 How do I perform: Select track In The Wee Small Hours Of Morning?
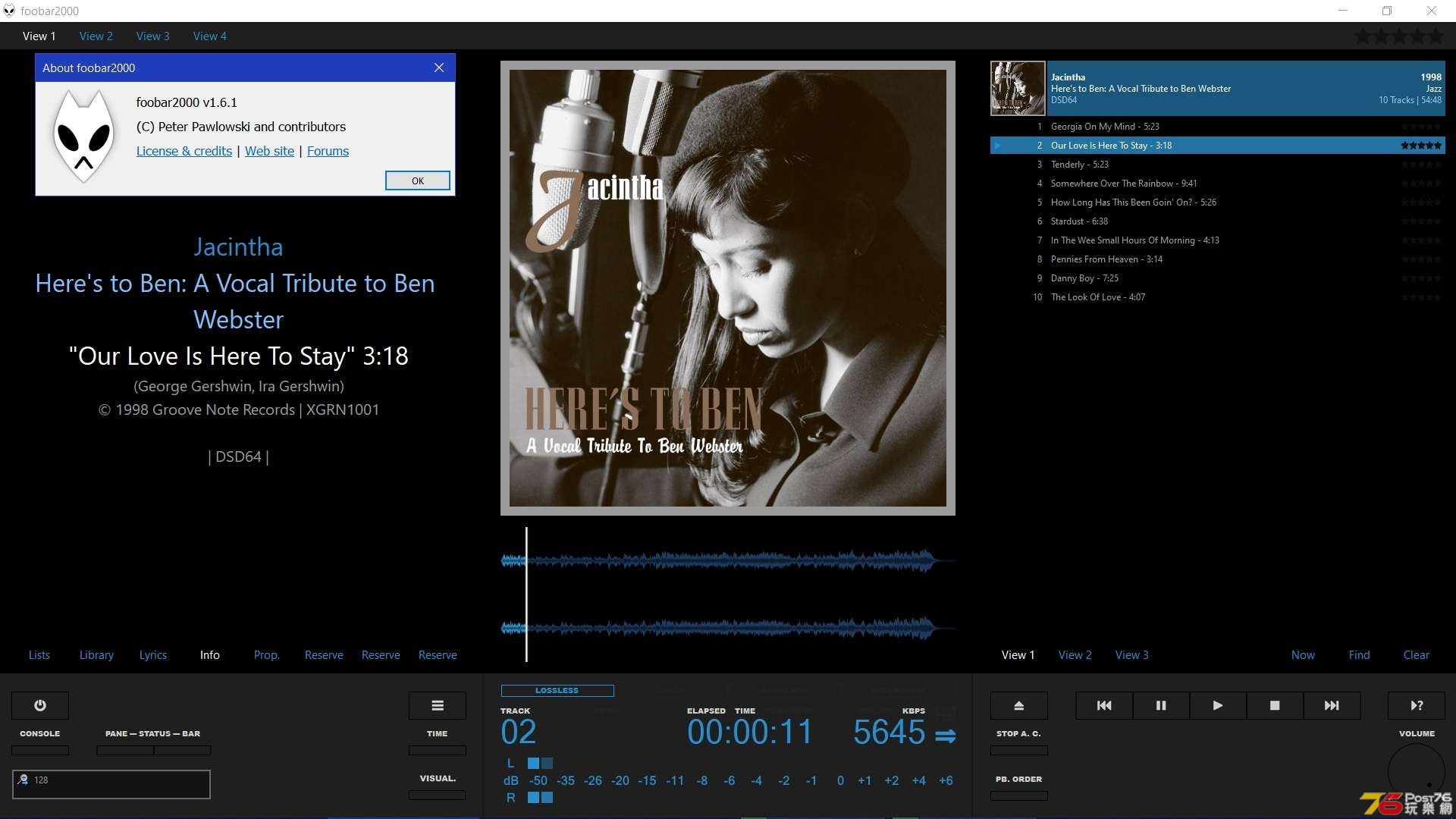1218,240
